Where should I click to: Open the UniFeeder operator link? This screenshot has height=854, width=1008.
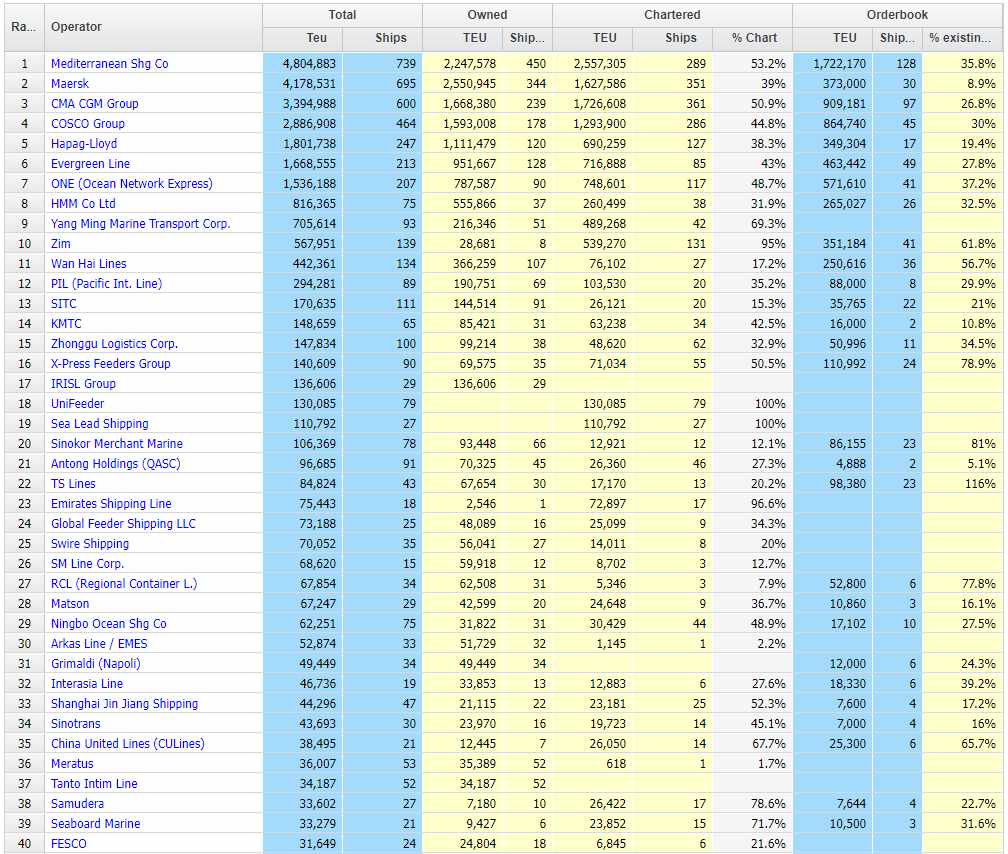pos(77,403)
